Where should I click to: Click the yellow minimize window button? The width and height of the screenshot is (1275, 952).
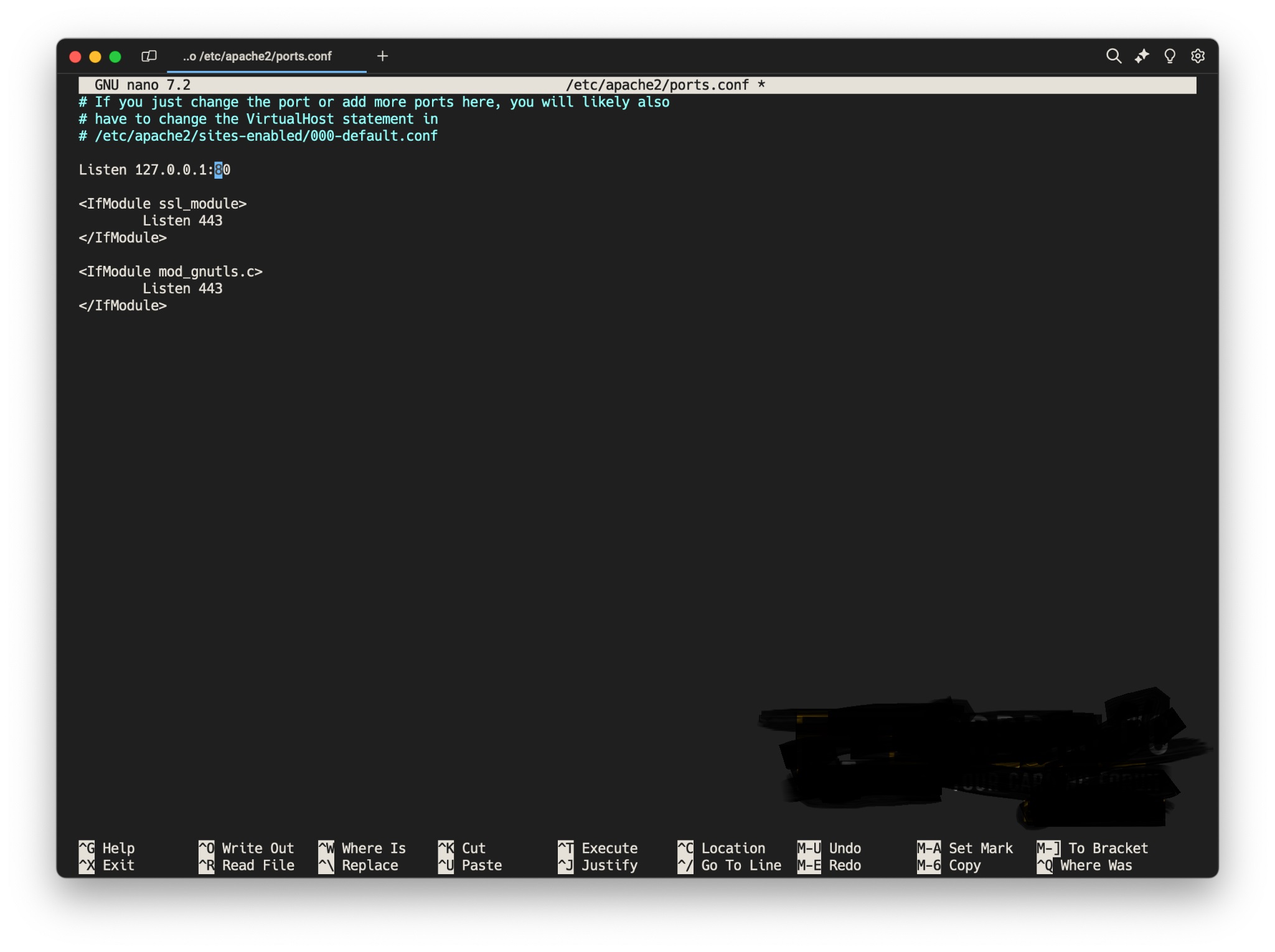tap(95, 57)
